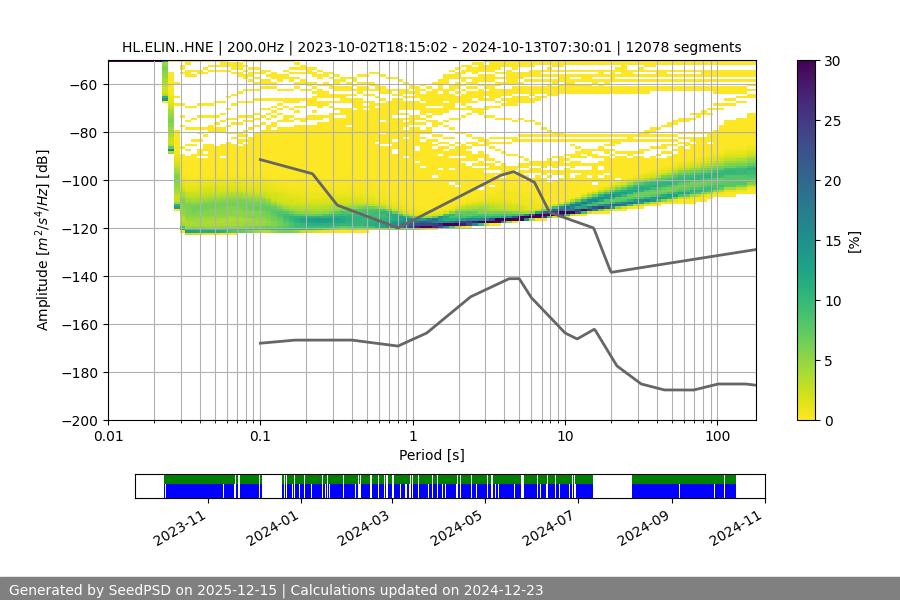
Task: Click "Calculations updated on 2024-12-23" footer text
Action: coord(416,590)
